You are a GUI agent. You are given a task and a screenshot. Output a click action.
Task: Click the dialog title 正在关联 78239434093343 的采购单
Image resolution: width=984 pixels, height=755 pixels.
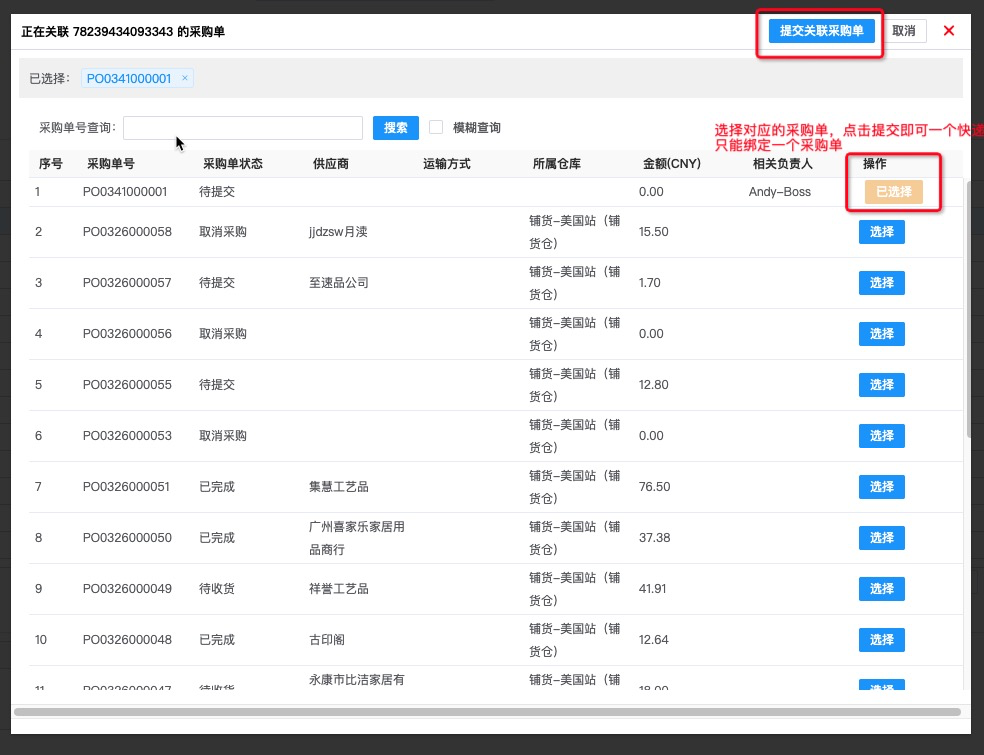pos(123,31)
